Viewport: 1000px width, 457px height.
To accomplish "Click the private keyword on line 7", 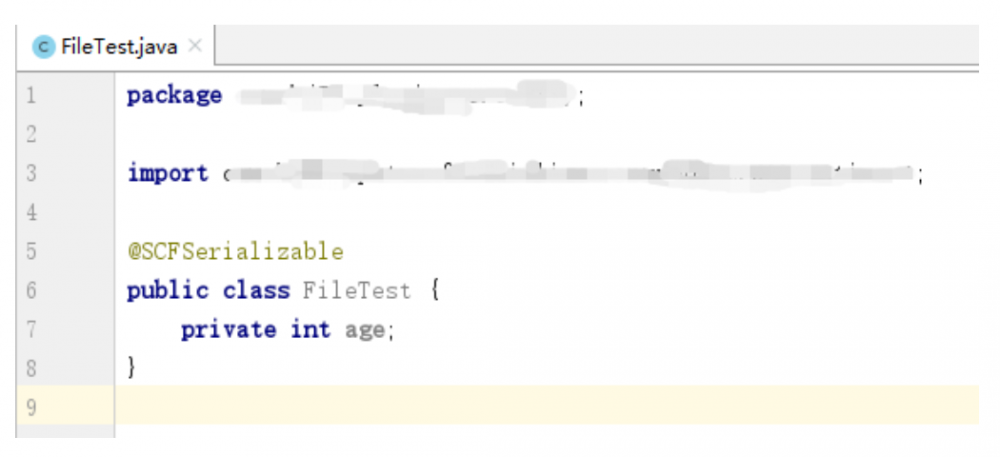I will (228, 329).
